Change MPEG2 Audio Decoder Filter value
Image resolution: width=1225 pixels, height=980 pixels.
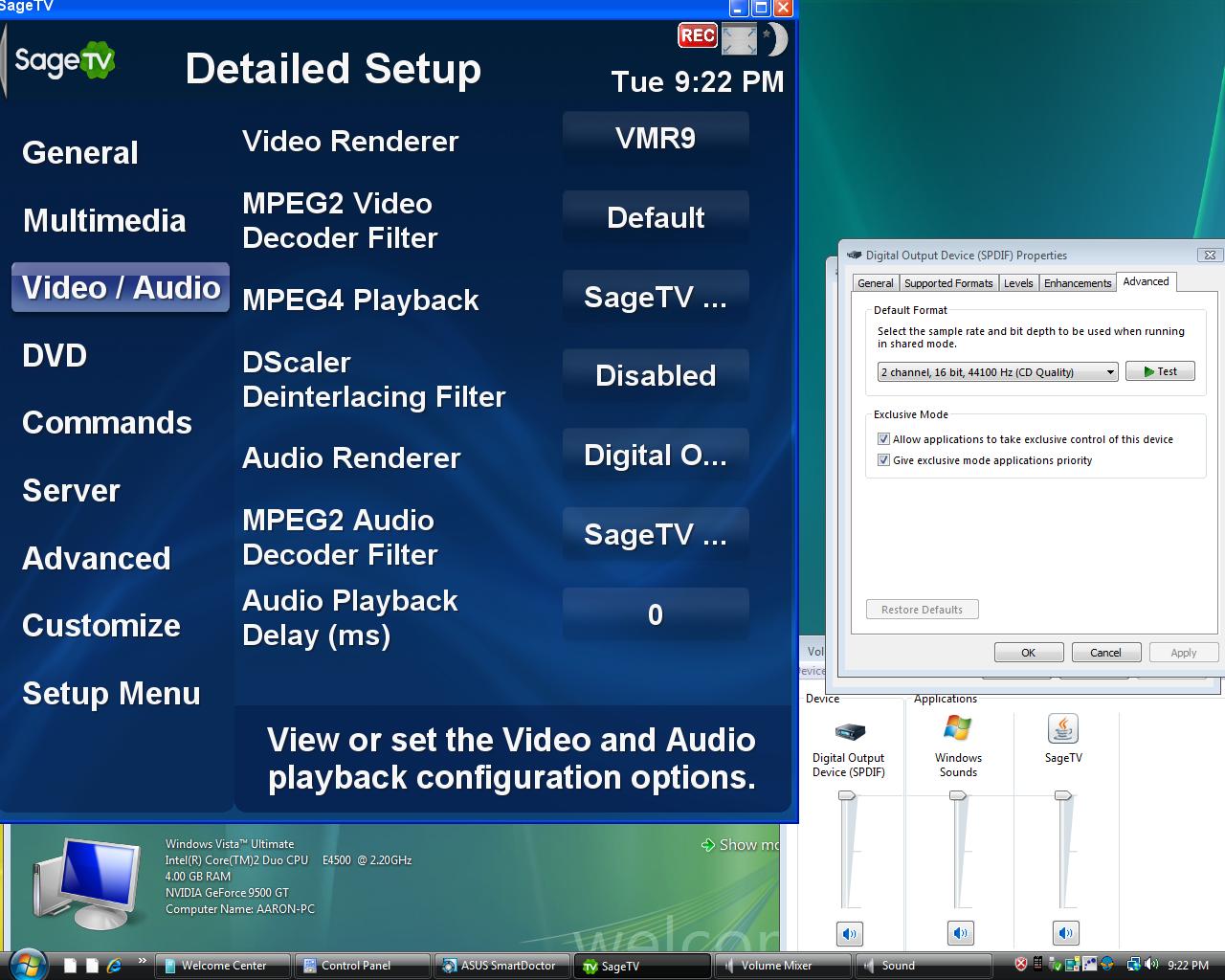point(656,535)
